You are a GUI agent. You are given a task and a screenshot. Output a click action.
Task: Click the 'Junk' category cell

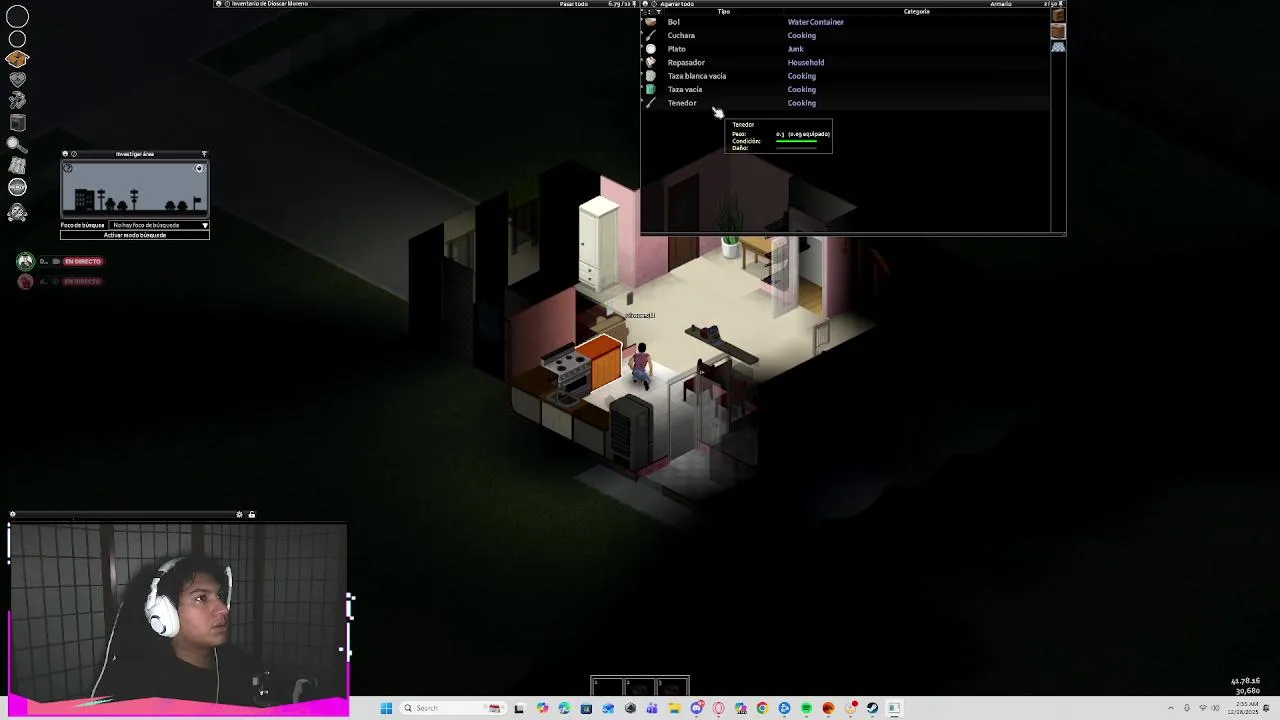[795, 49]
